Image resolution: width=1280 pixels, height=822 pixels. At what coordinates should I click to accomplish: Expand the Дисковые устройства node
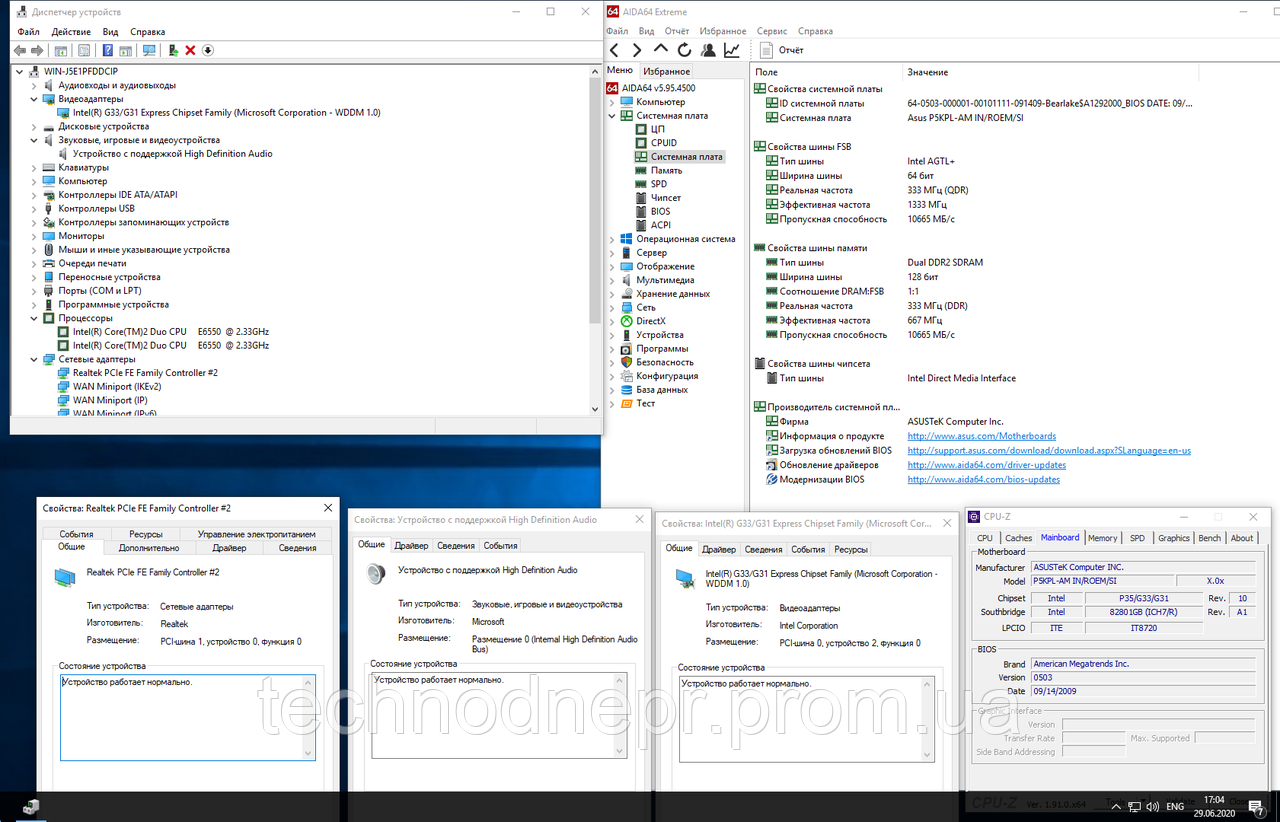click(x=34, y=126)
